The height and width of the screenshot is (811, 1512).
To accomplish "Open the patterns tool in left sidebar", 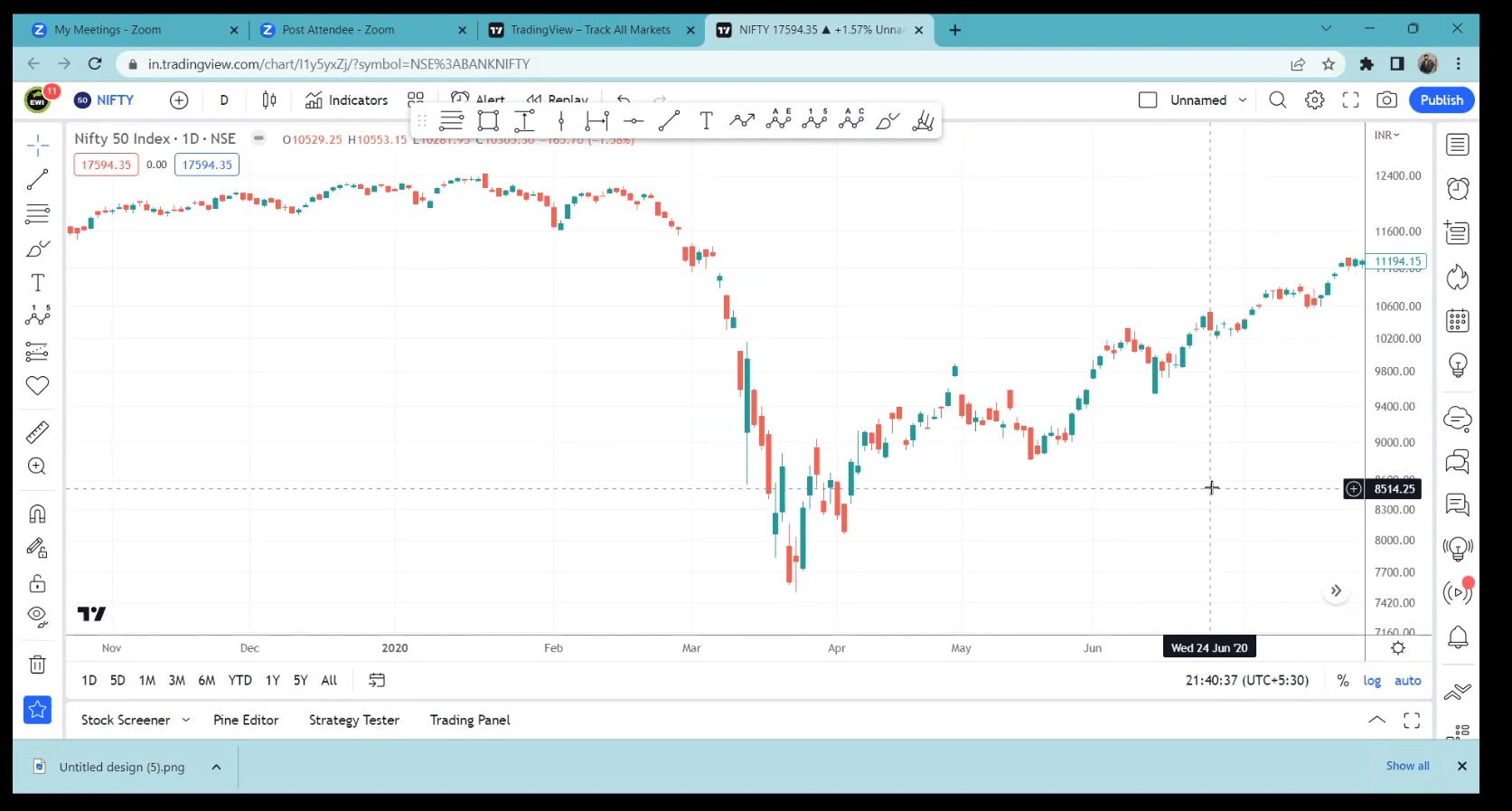I will click(x=37, y=316).
